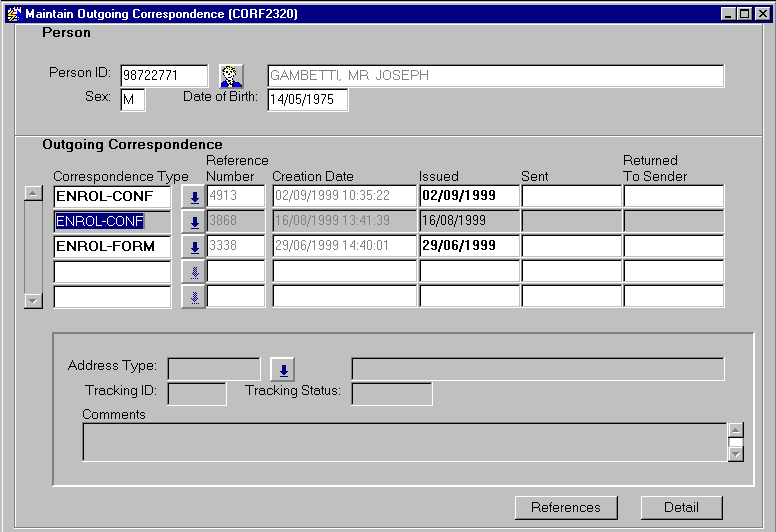The width and height of the screenshot is (776, 532).
Task: Click the person lookup icon beside Person ID
Action: coord(232,76)
